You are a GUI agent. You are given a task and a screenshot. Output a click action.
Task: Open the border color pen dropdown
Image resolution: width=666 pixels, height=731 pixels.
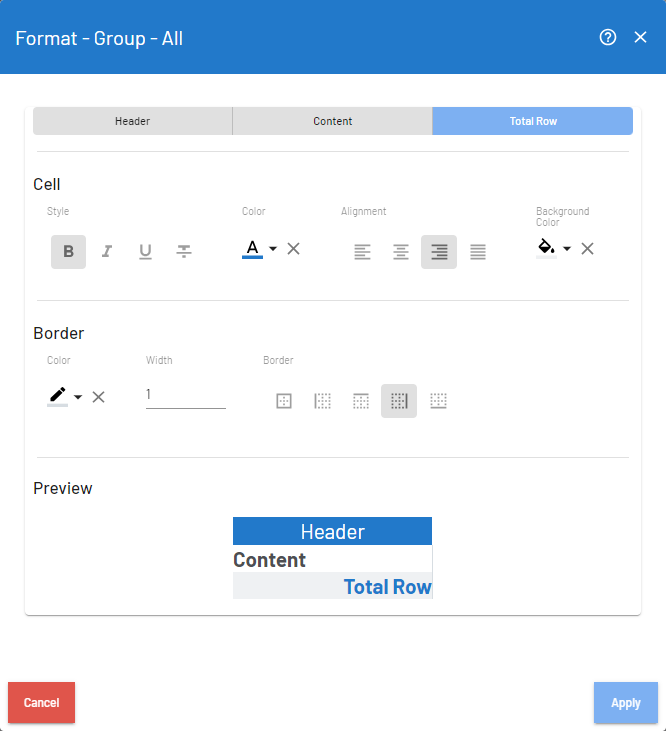point(78,397)
